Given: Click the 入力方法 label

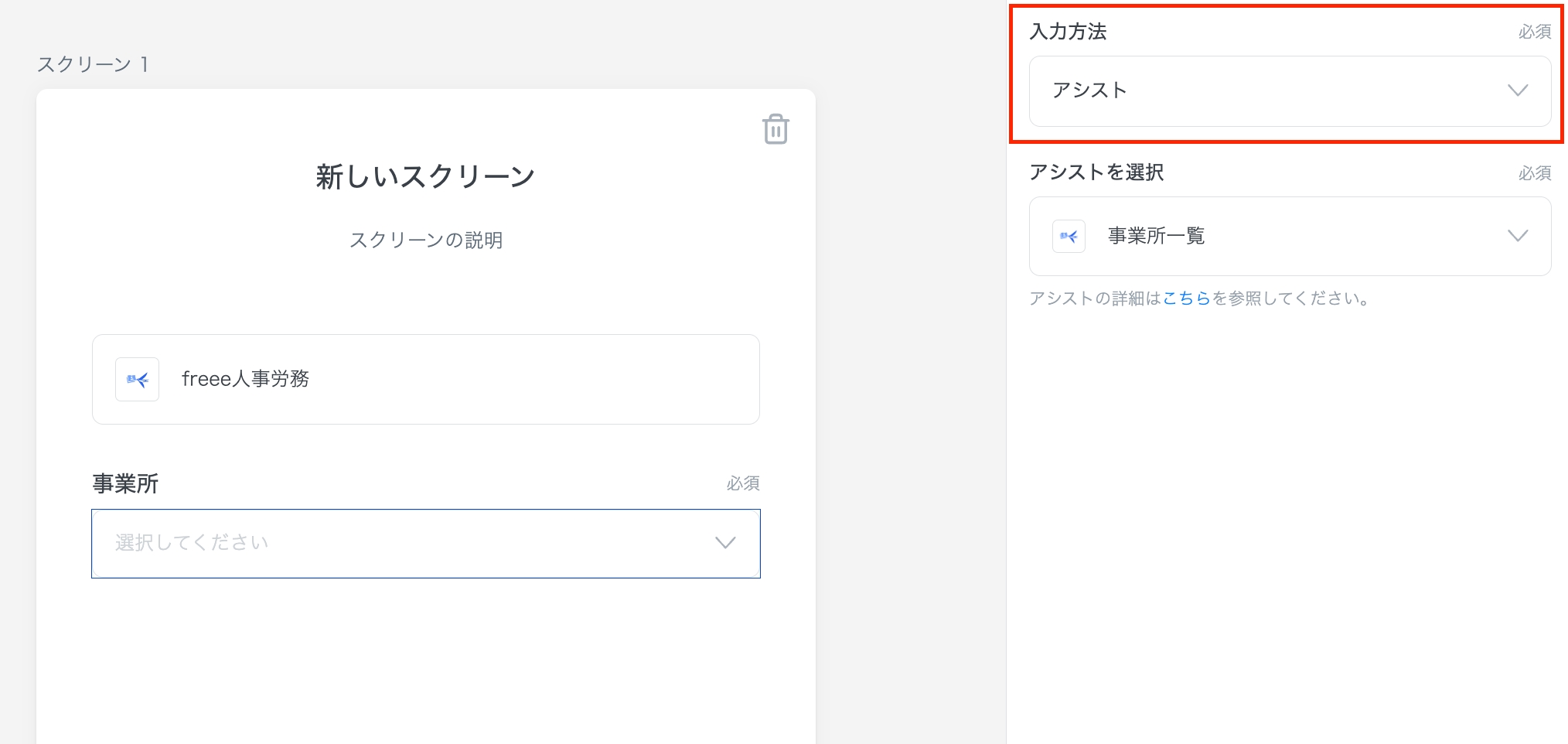Looking at the screenshot, I should point(1068,32).
